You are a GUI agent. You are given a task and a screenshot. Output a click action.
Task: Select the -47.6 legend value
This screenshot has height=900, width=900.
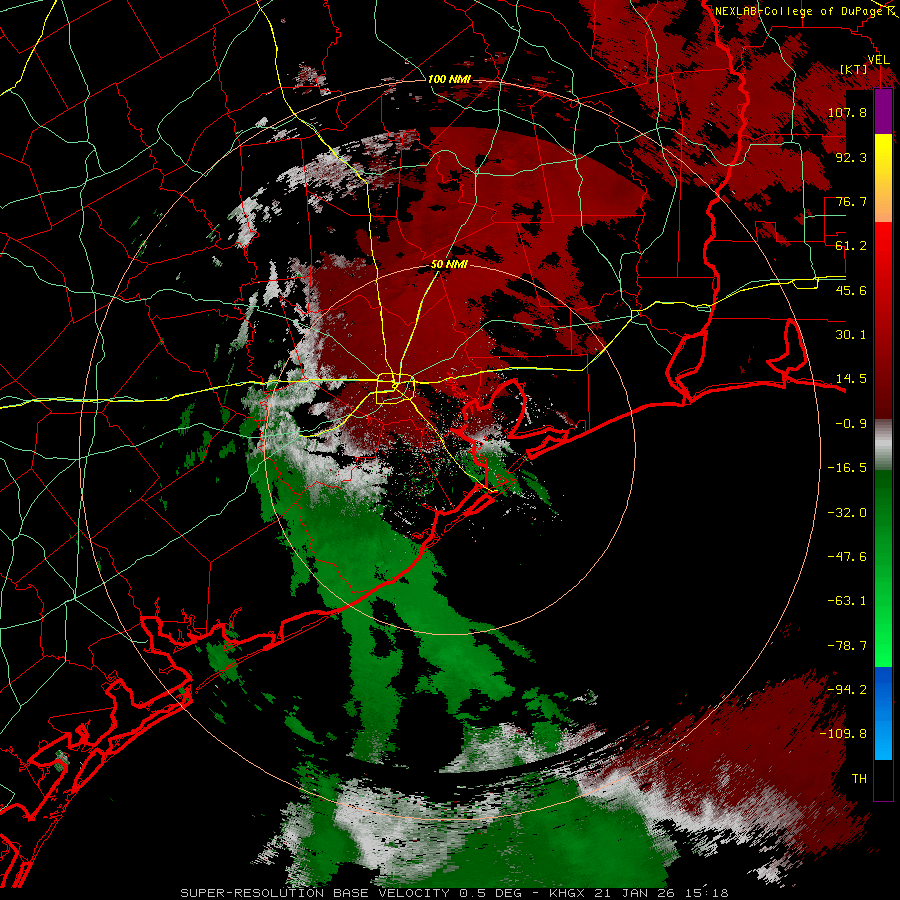(847, 557)
